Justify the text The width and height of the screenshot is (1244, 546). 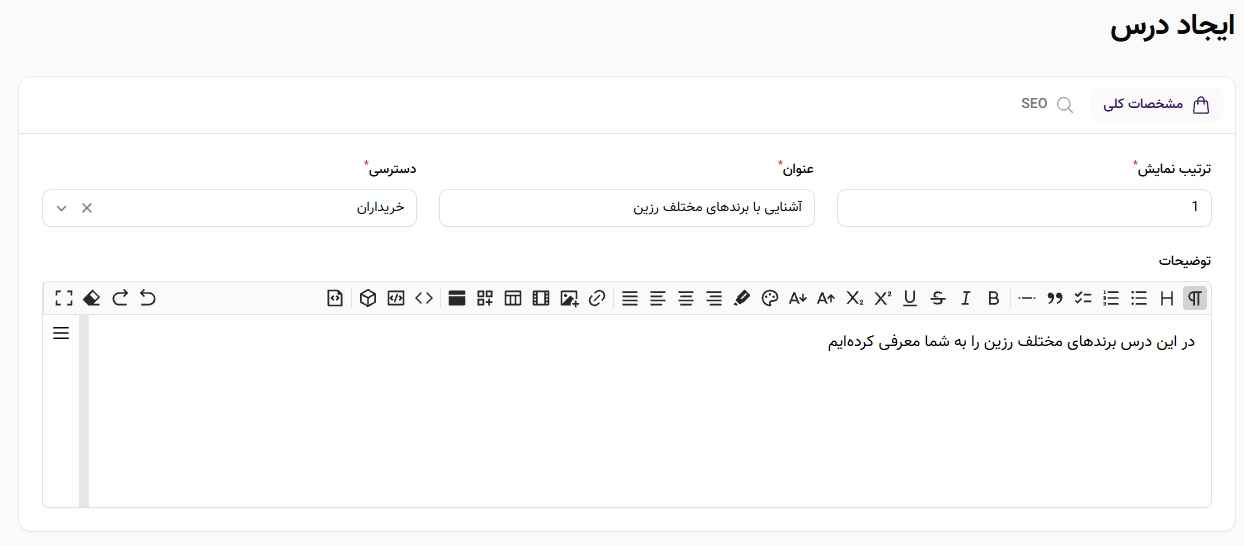click(629, 298)
